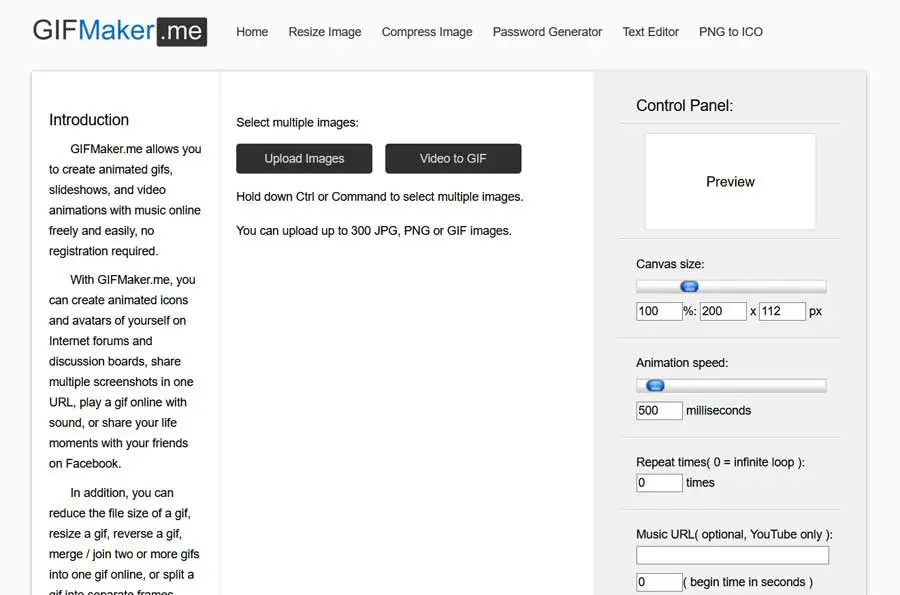This screenshot has width=900, height=595.
Task: Navigate to Password Generator
Action: pyautogui.click(x=547, y=32)
